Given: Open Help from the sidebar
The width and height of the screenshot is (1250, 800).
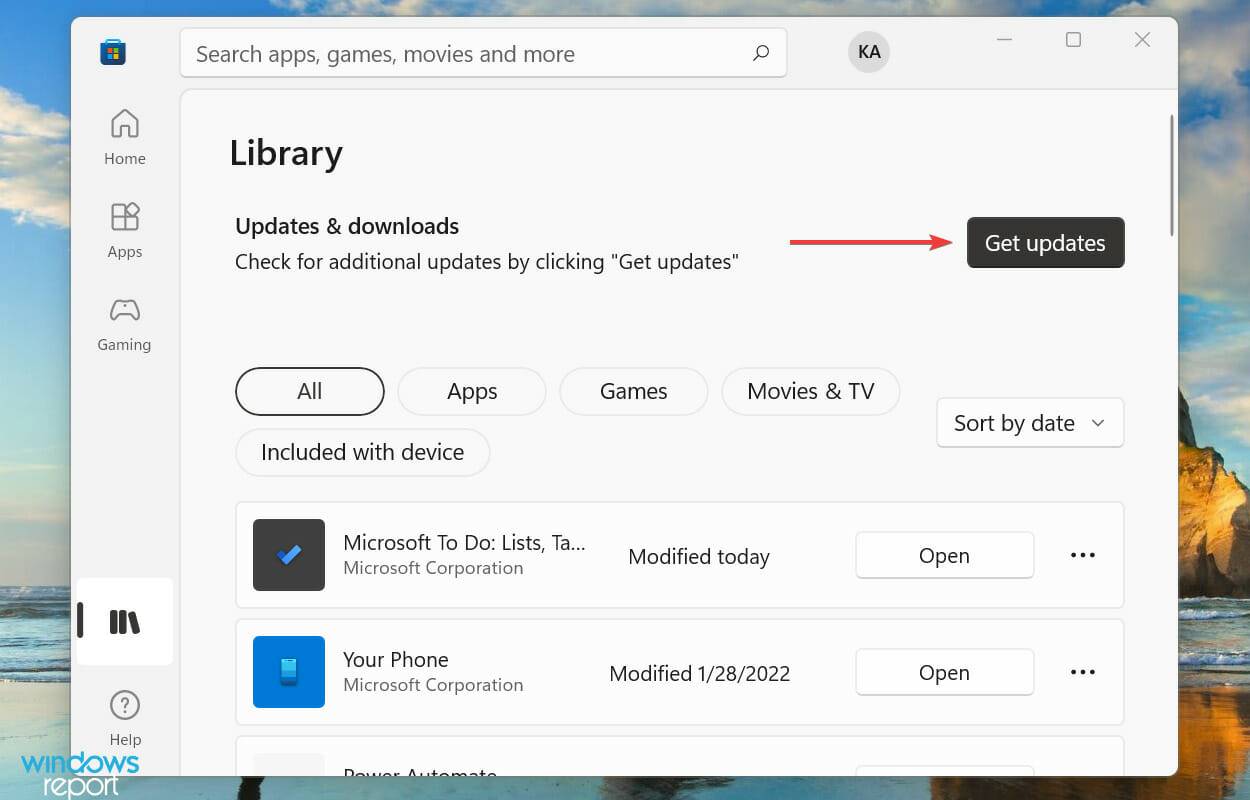Looking at the screenshot, I should coord(124,716).
